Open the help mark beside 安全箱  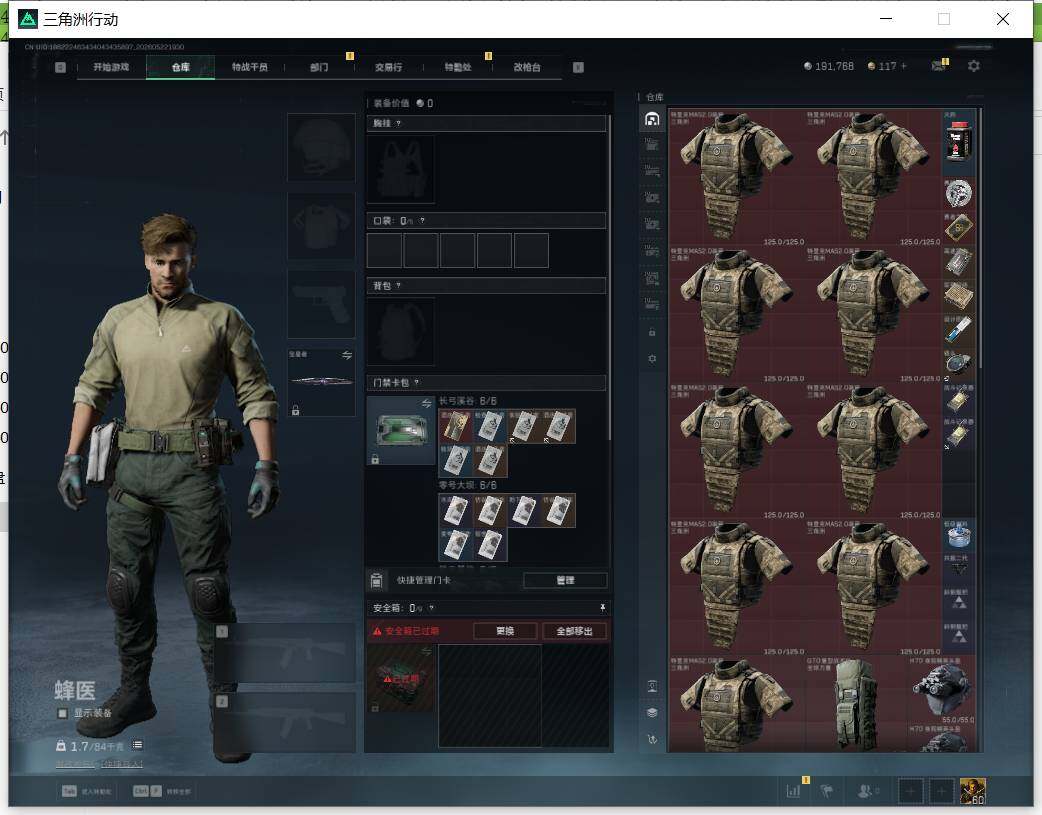(431, 608)
